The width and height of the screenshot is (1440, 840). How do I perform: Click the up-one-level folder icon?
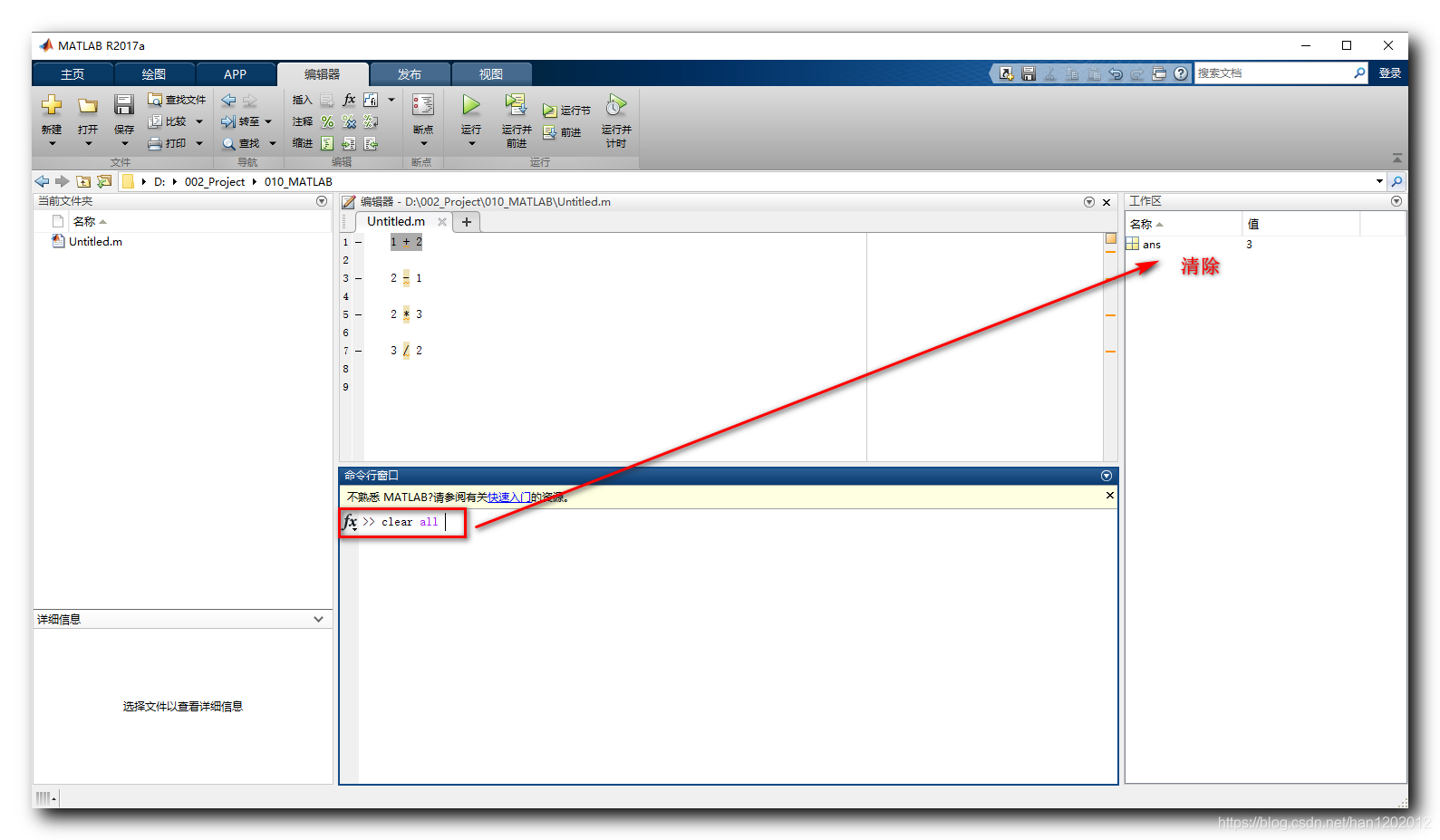83,181
